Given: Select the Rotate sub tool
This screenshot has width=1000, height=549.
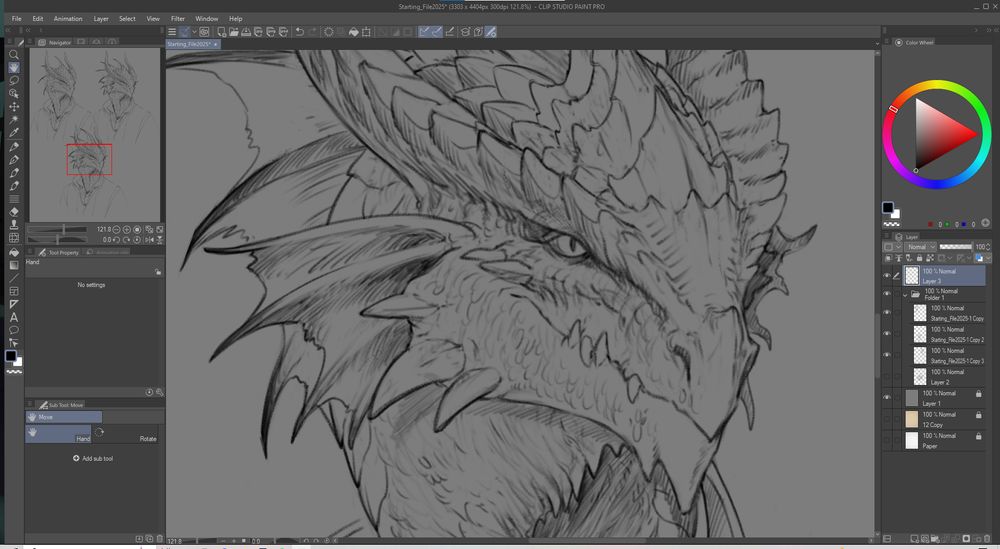Looking at the screenshot, I should 126,434.
